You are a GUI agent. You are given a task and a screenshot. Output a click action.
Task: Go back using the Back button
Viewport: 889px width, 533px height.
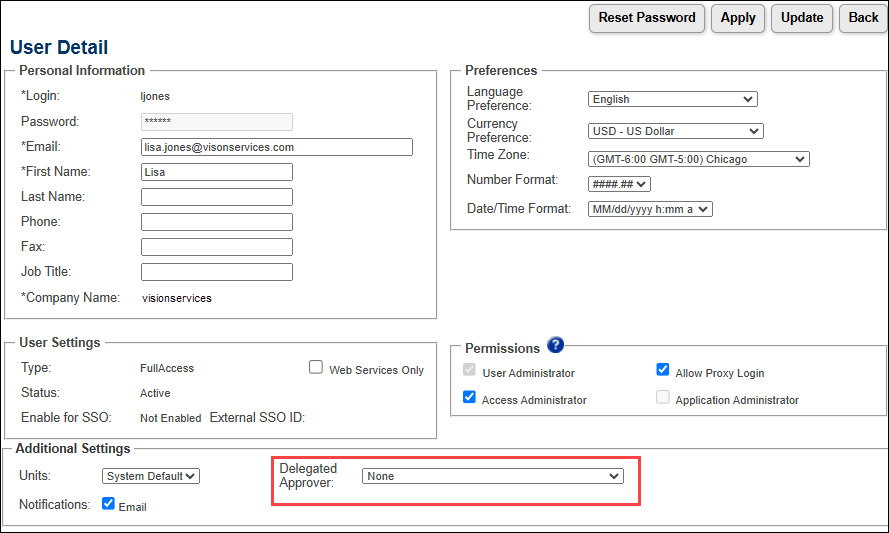coord(863,18)
